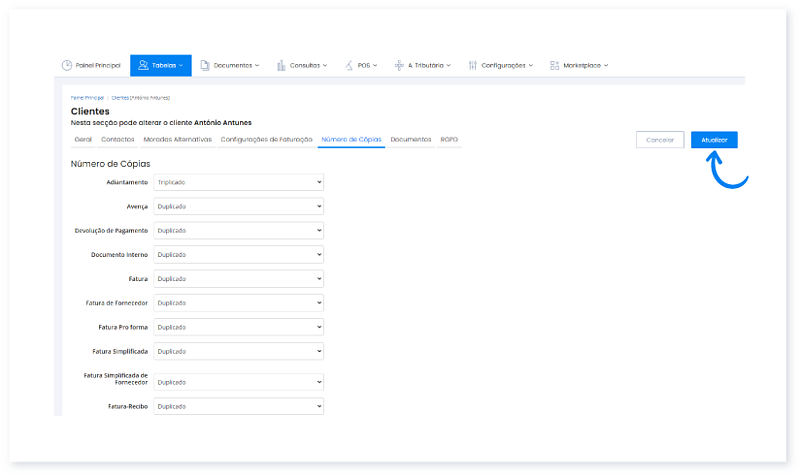Click the Tabelas users icon
Screen dimensions: 800x476
(x=143, y=65)
